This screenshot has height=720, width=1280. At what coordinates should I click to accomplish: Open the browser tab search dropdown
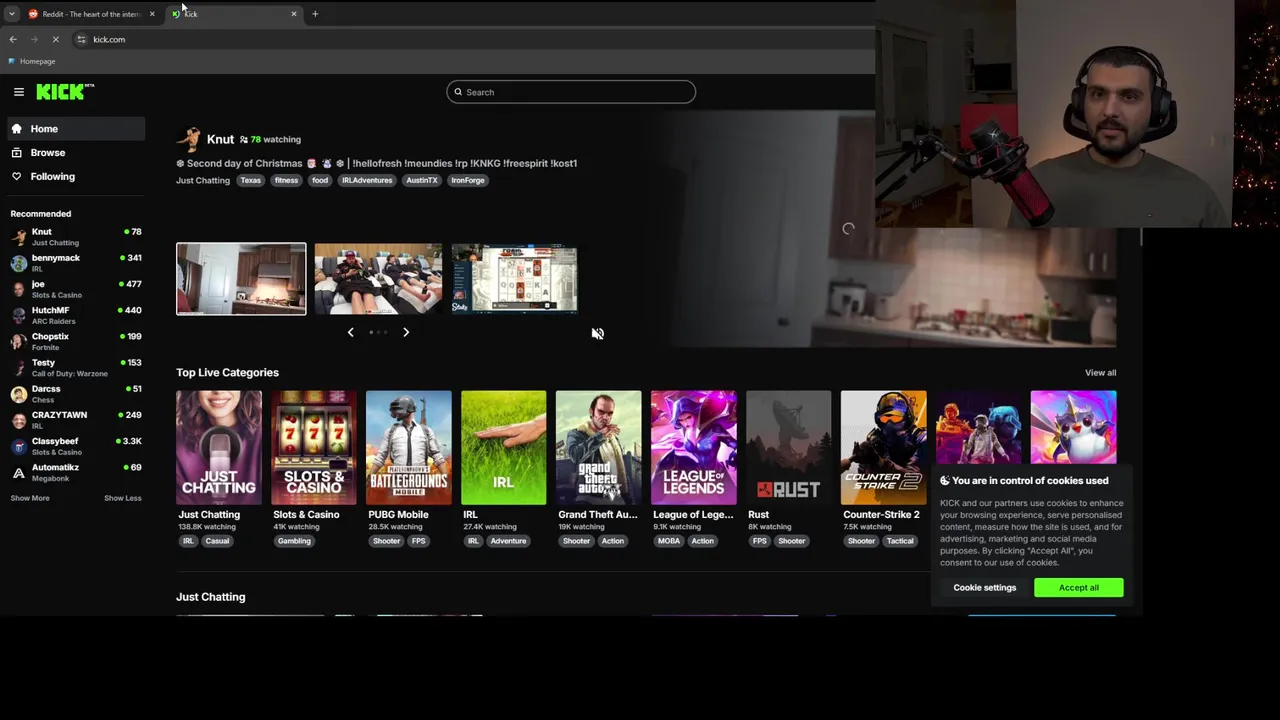point(11,14)
